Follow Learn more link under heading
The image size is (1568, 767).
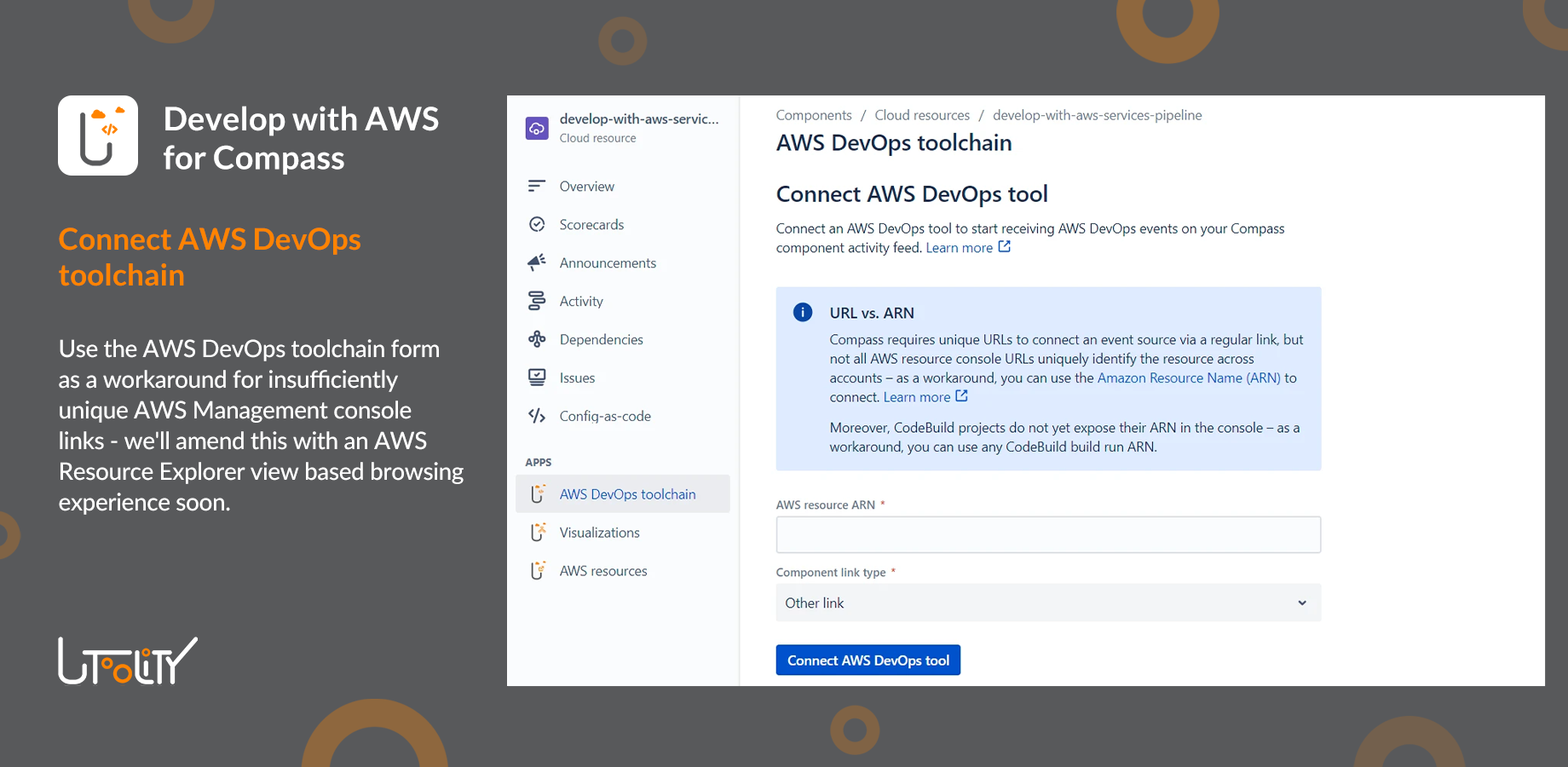point(960,248)
